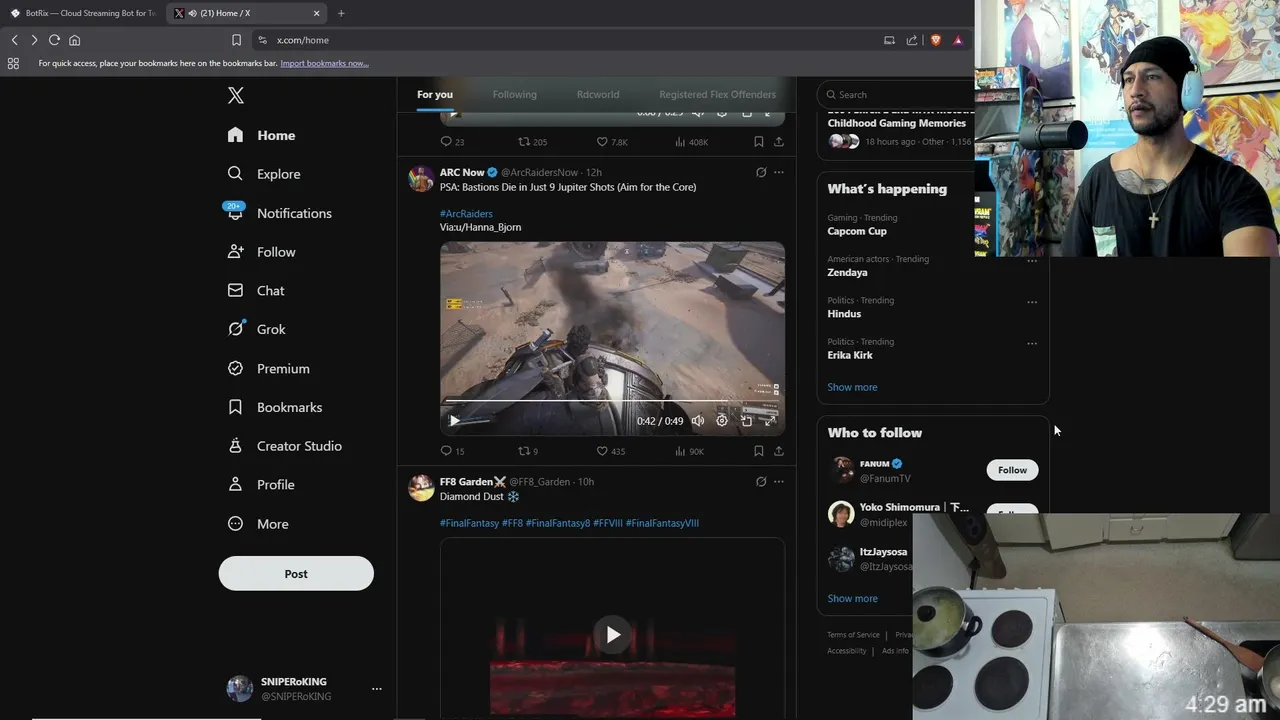Viewport: 1280px width, 720px height.
Task: Bookmark the post with 408K views
Action: (x=759, y=142)
